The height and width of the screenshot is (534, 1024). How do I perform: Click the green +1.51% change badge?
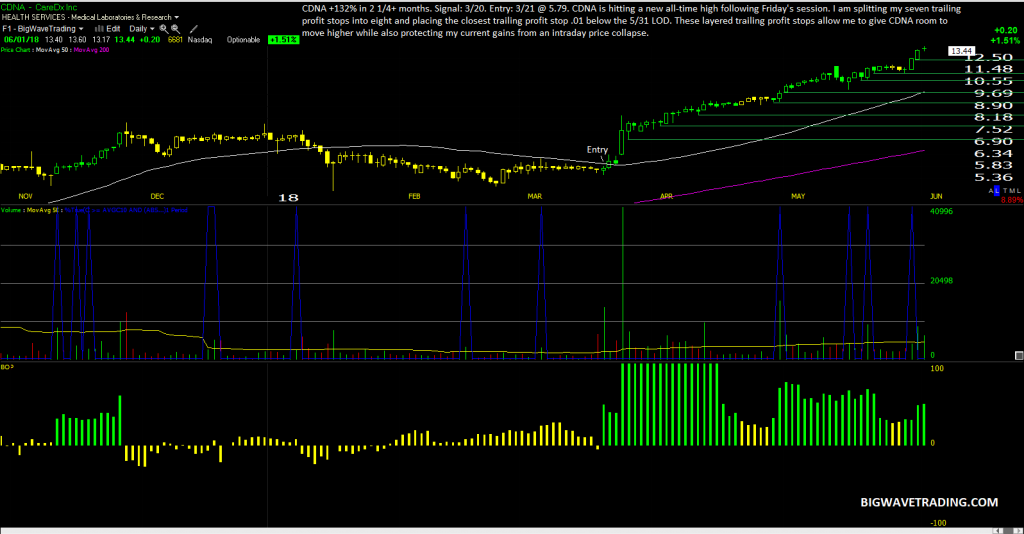point(283,40)
